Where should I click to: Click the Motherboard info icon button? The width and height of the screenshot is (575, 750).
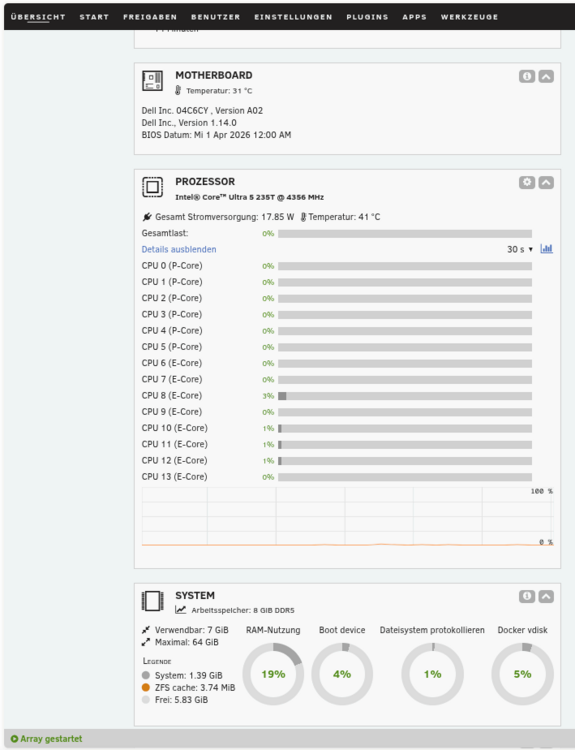527,76
